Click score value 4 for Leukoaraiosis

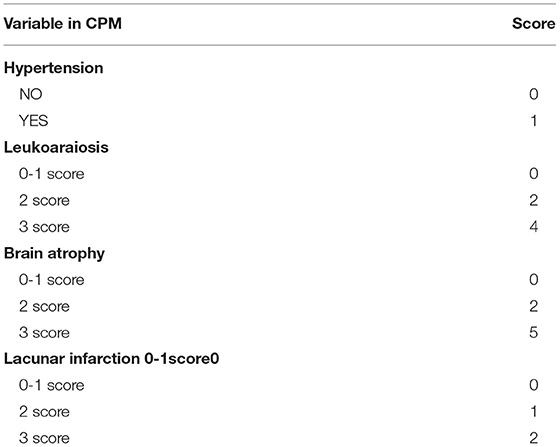click(534, 227)
